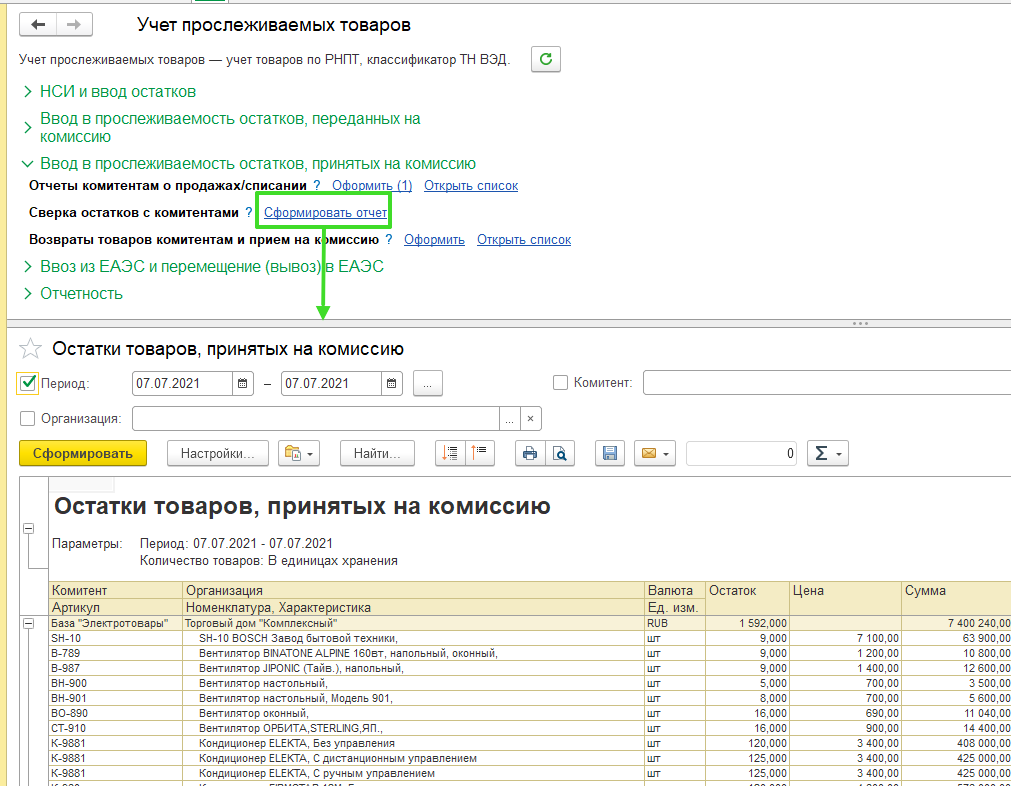The height and width of the screenshot is (786, 1011).
Task: Select Остаток column header
Action: [748, 598]
